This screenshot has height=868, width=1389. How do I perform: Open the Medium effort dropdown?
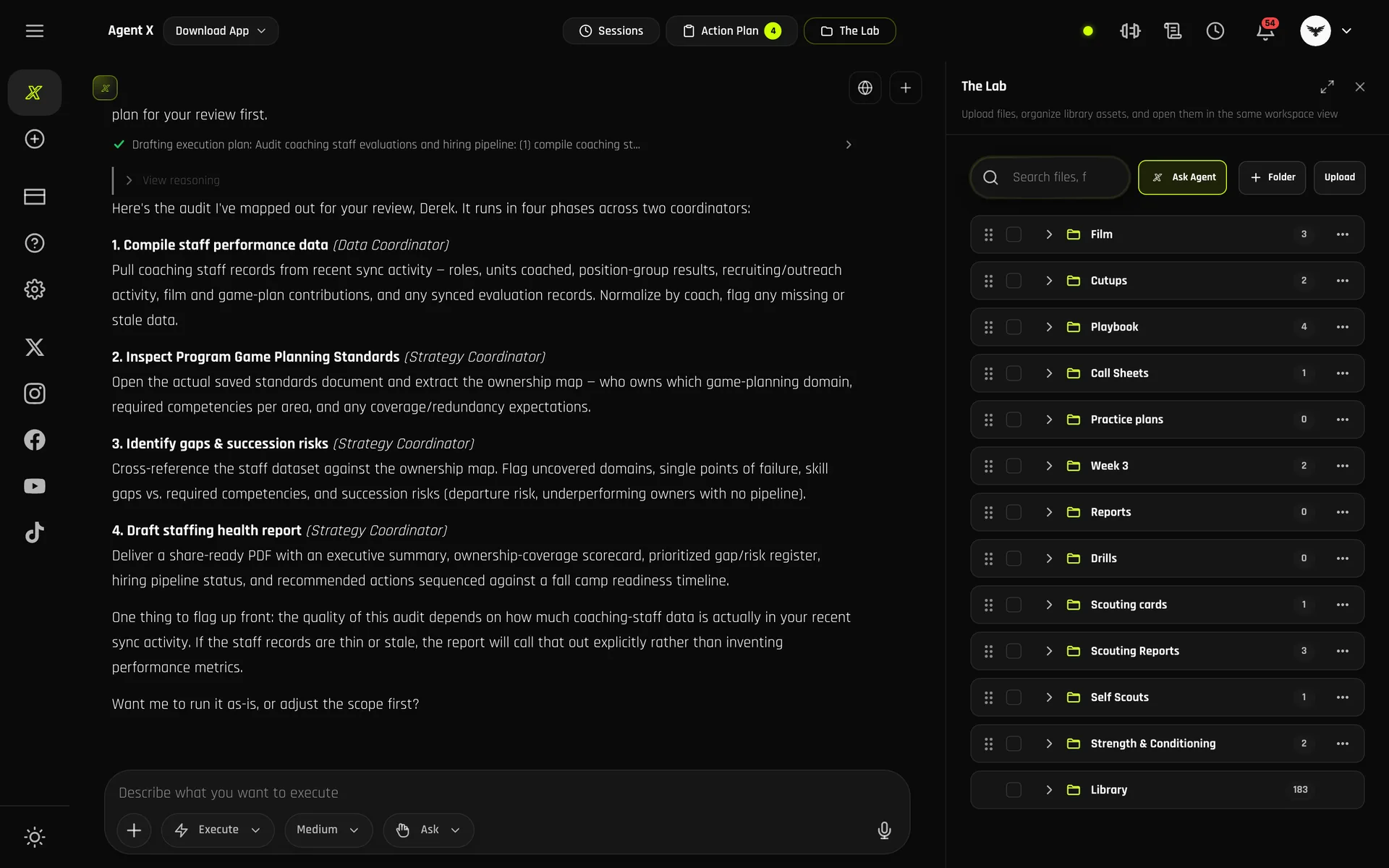tap(328, 830)
